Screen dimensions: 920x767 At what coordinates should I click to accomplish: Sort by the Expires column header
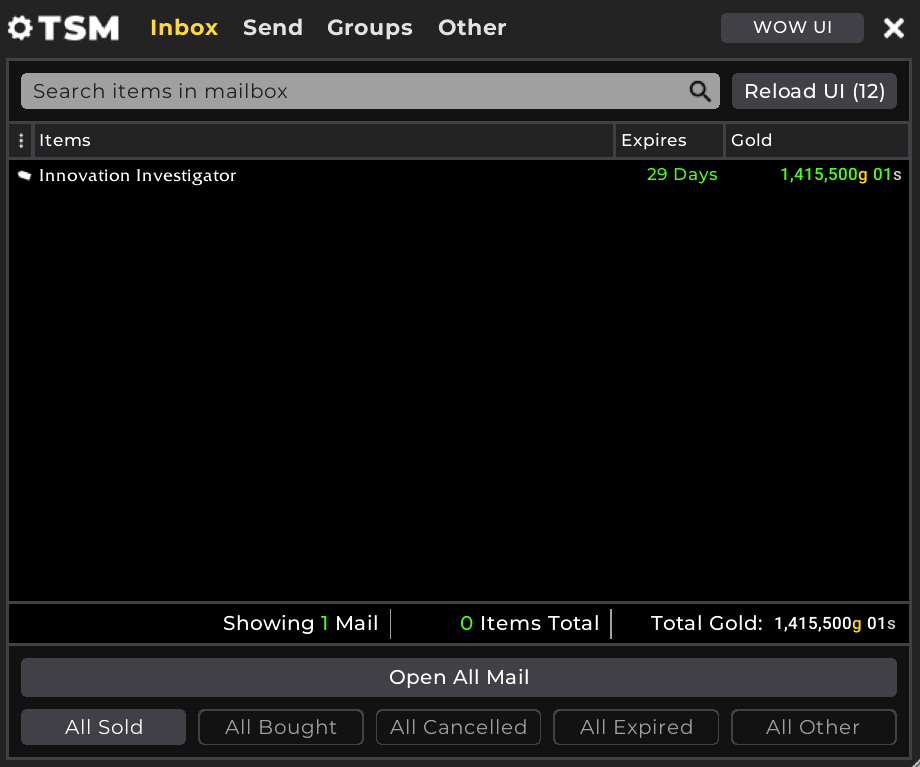tap(669, 140)
